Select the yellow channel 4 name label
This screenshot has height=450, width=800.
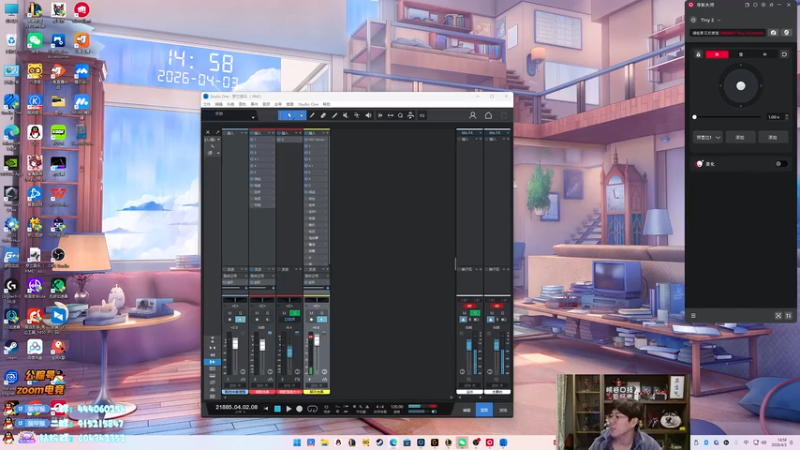[x=316, y=392]
